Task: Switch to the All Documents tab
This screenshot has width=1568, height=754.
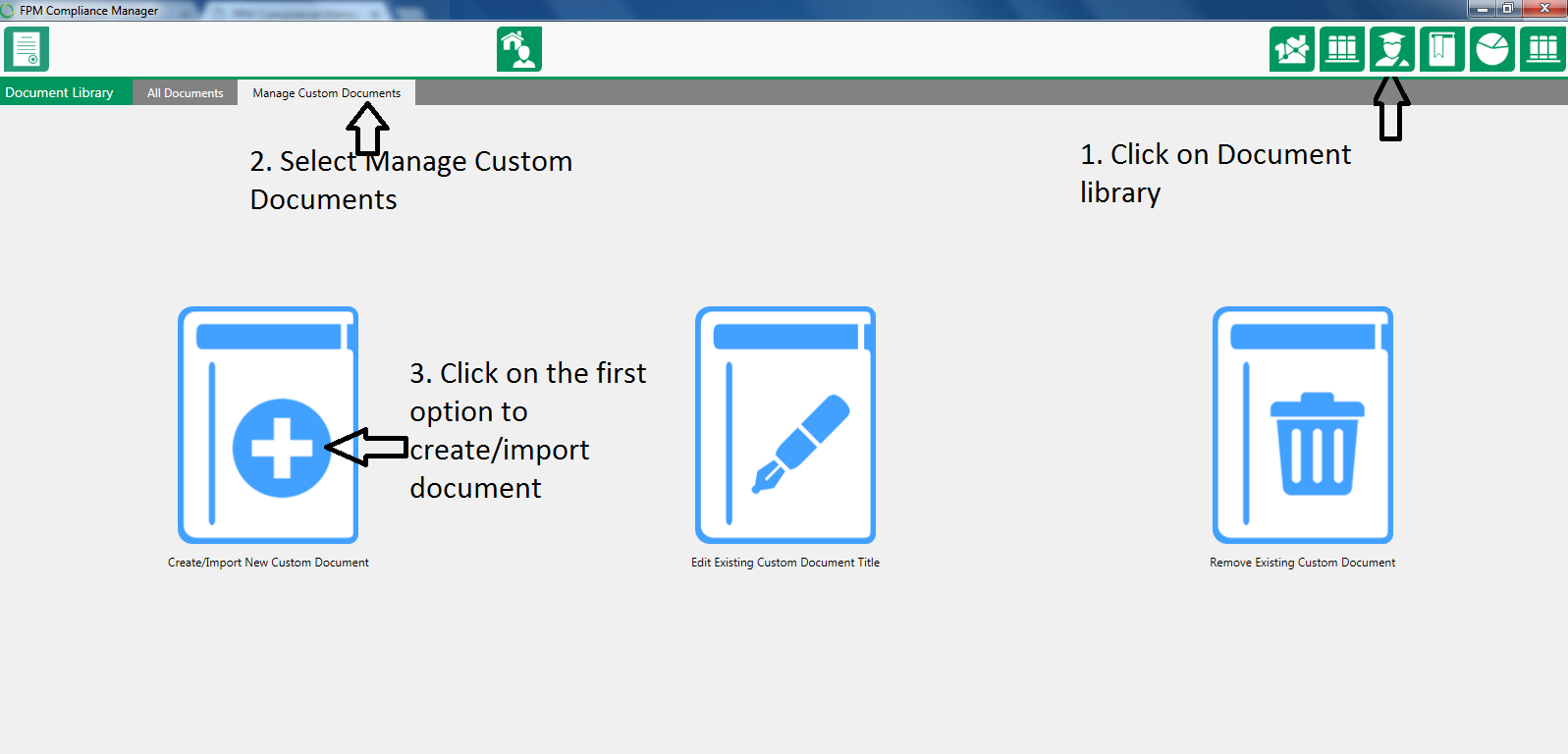Action: pos(185,93)
